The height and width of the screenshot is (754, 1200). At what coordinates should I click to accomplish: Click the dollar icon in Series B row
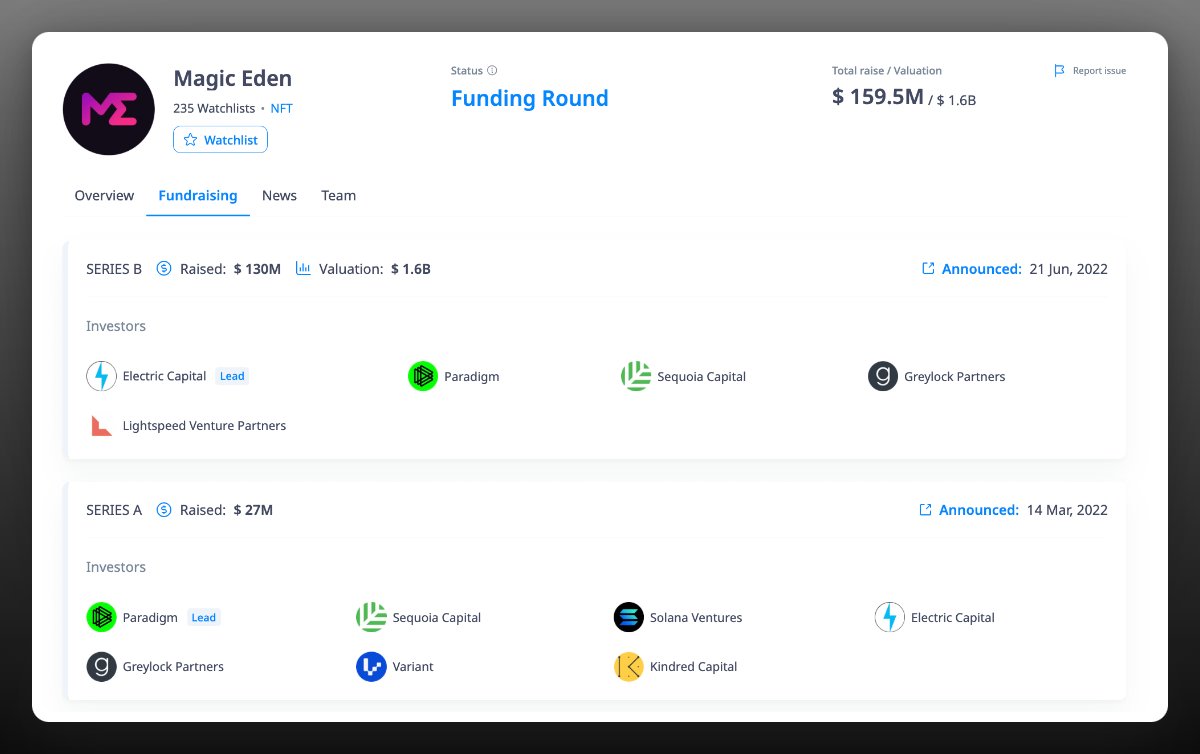tap(164, 269)
